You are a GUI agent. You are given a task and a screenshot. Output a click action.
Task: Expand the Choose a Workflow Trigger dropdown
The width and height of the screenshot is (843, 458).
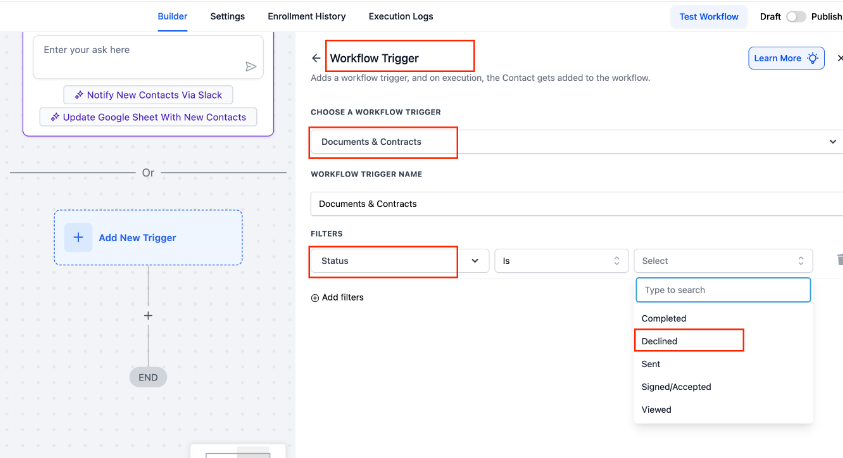point(832,142)
